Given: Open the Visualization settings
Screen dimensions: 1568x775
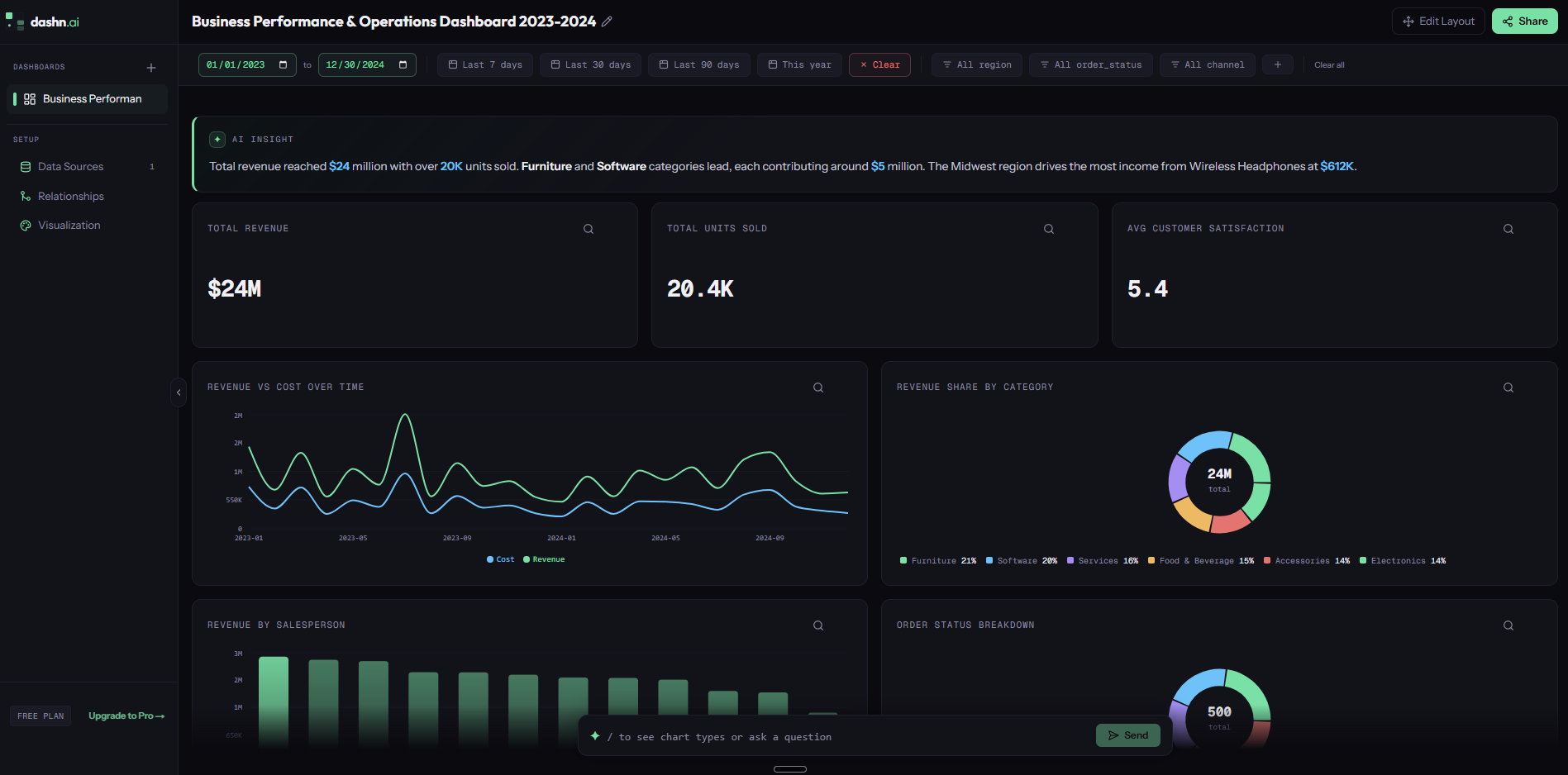Looking at the screenshot, I should (69, 225).
